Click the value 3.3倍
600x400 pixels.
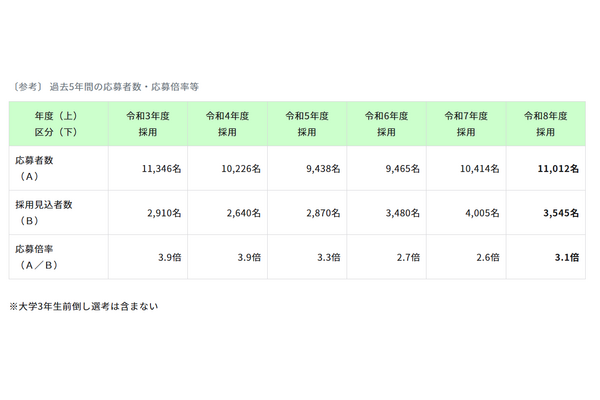(x=329, y=257)
